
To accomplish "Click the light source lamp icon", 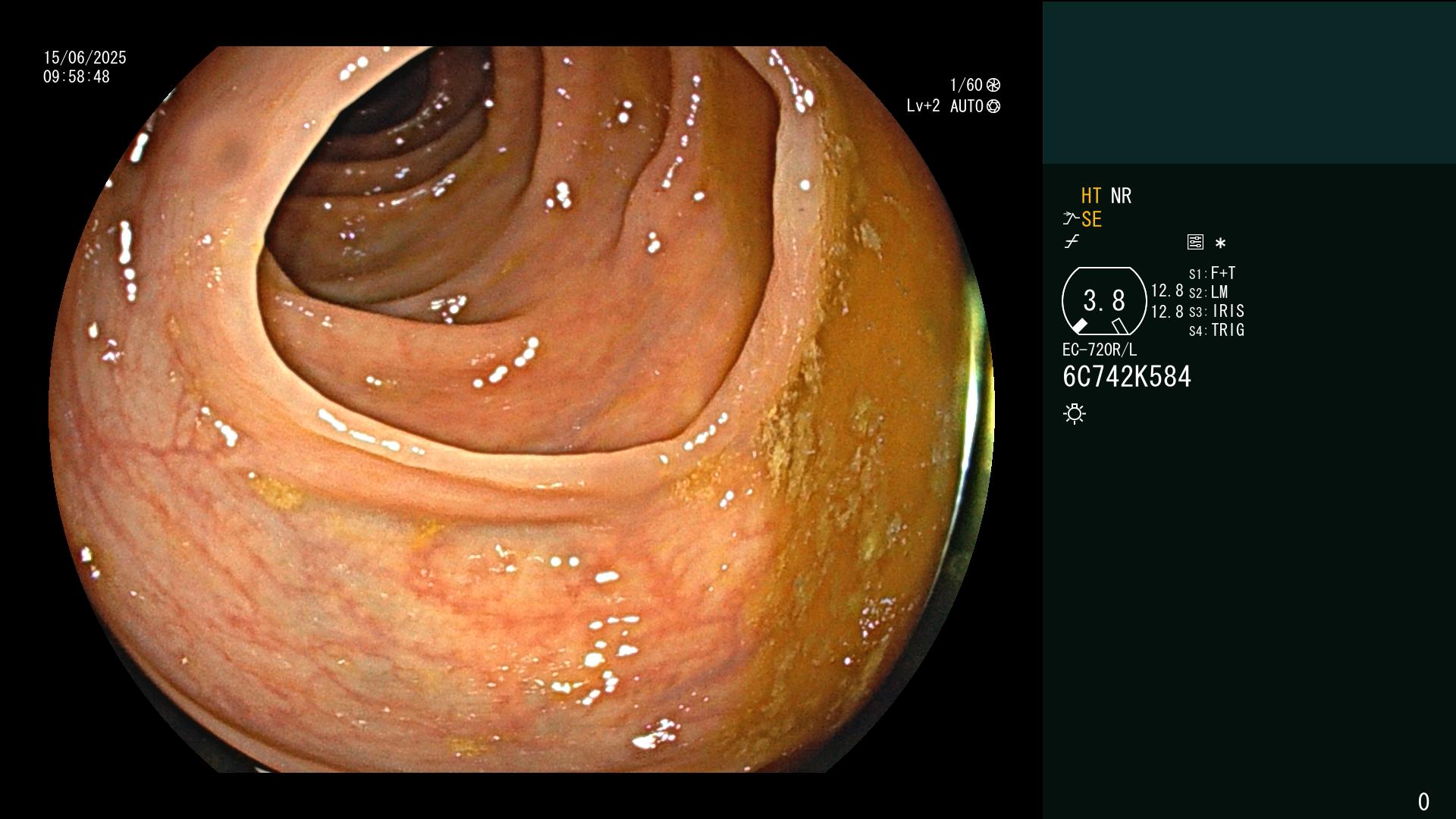I will (x=1075, y=414).
